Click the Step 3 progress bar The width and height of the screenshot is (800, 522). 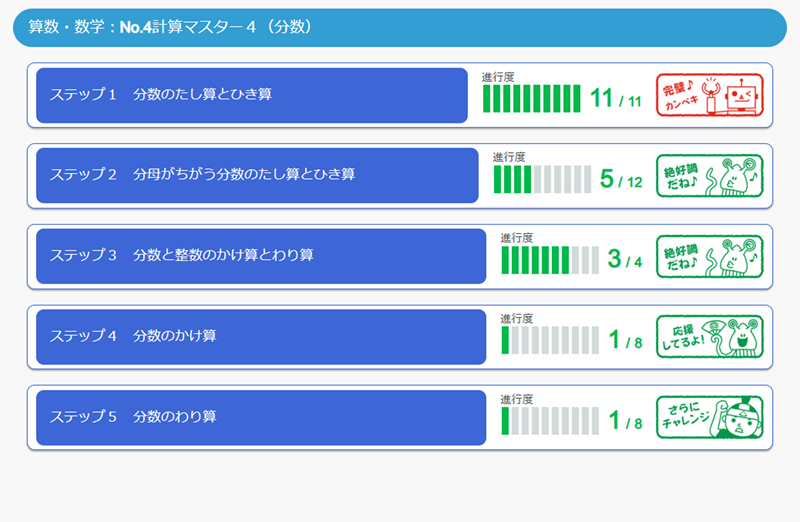click(x=550, y=259)
